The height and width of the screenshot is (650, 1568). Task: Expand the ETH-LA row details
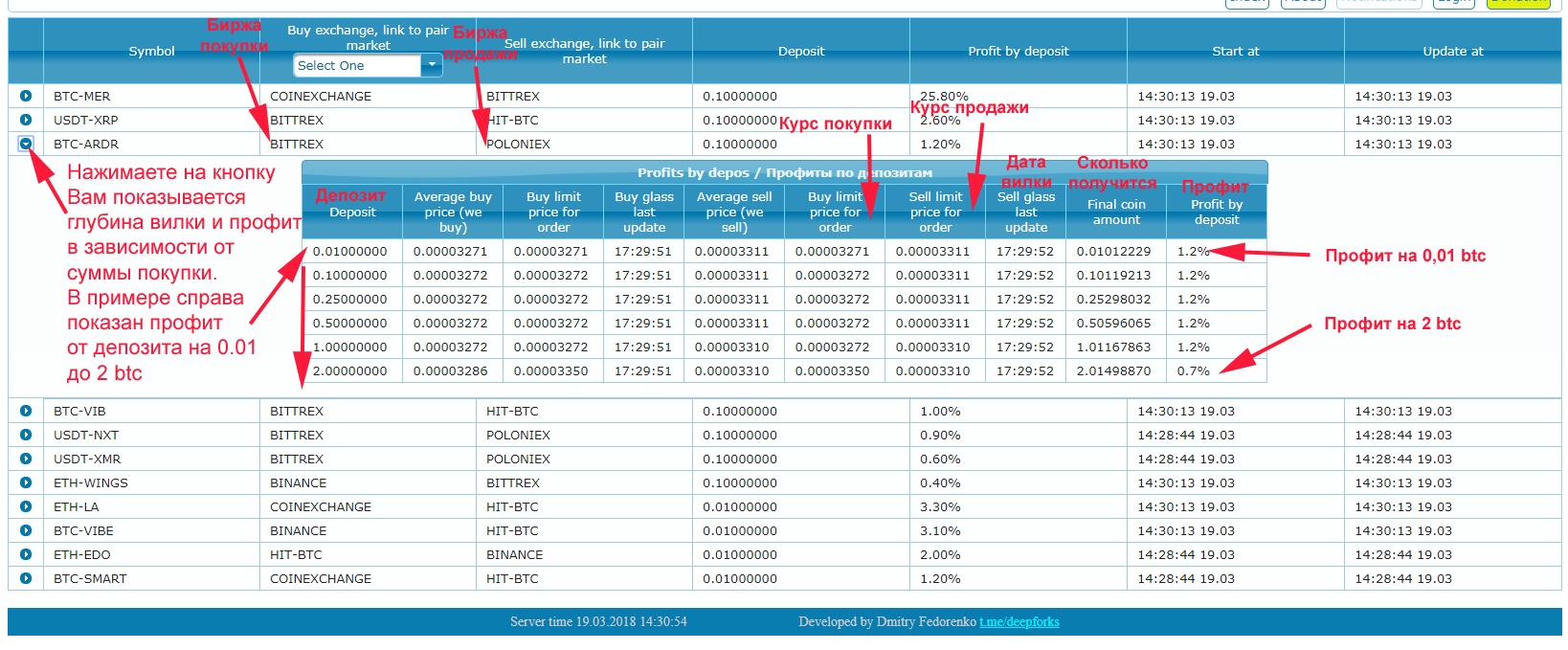click(26, 506)
